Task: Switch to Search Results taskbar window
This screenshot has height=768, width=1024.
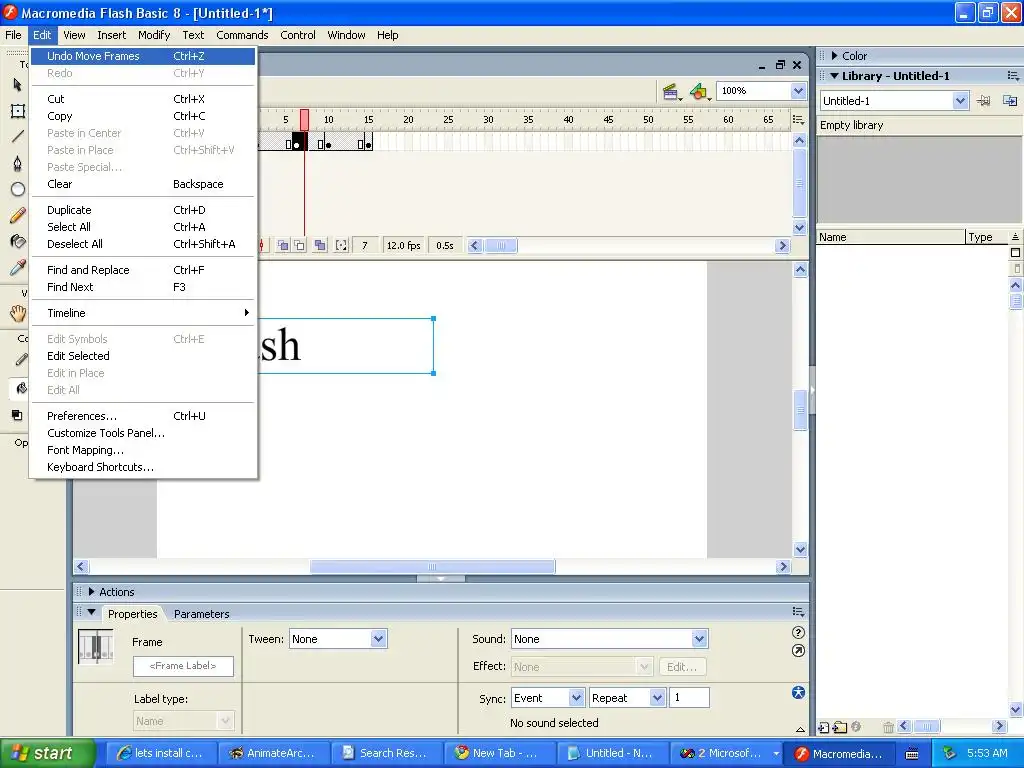Action: point(385,753)
